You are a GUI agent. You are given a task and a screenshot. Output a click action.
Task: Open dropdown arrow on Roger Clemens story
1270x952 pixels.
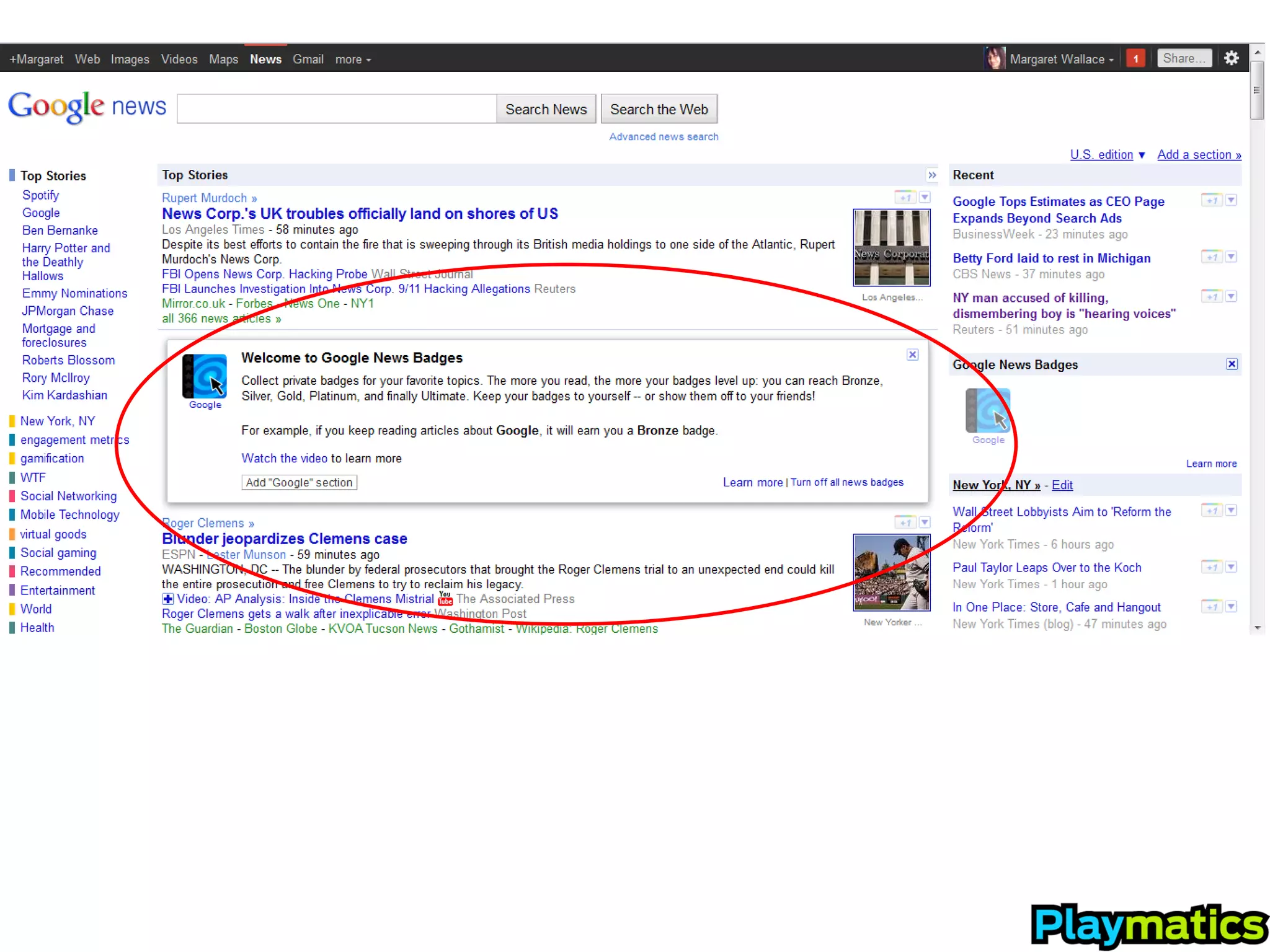point(924,522)
